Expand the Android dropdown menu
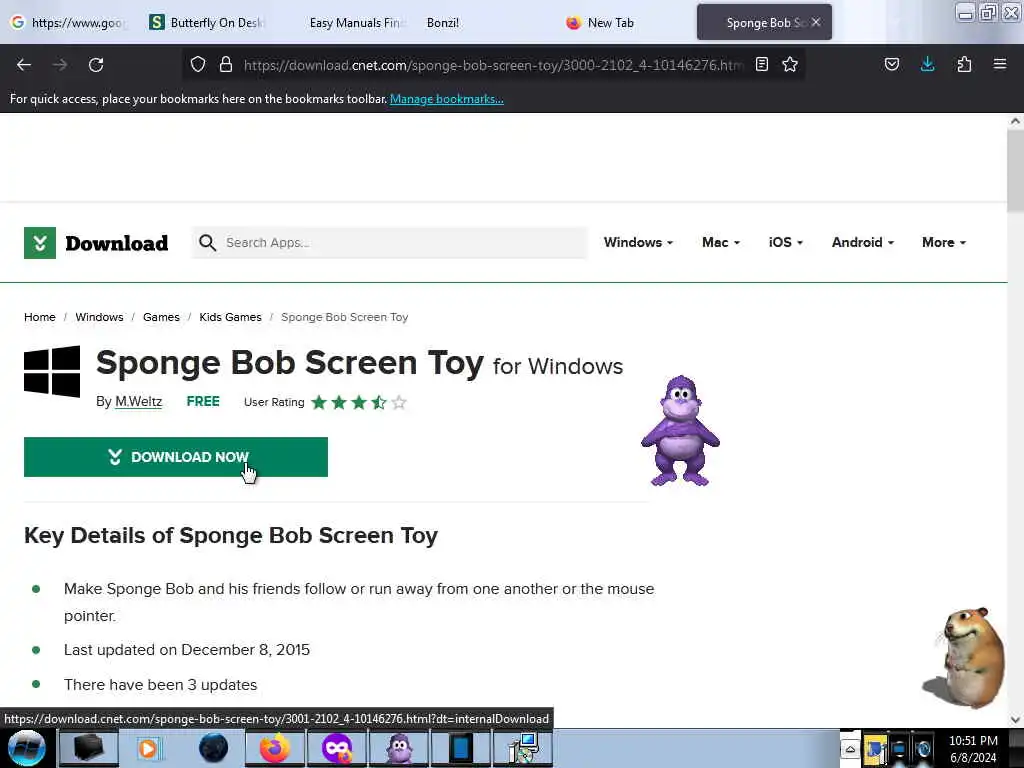Screen dimensions: 1024x768 863,242
